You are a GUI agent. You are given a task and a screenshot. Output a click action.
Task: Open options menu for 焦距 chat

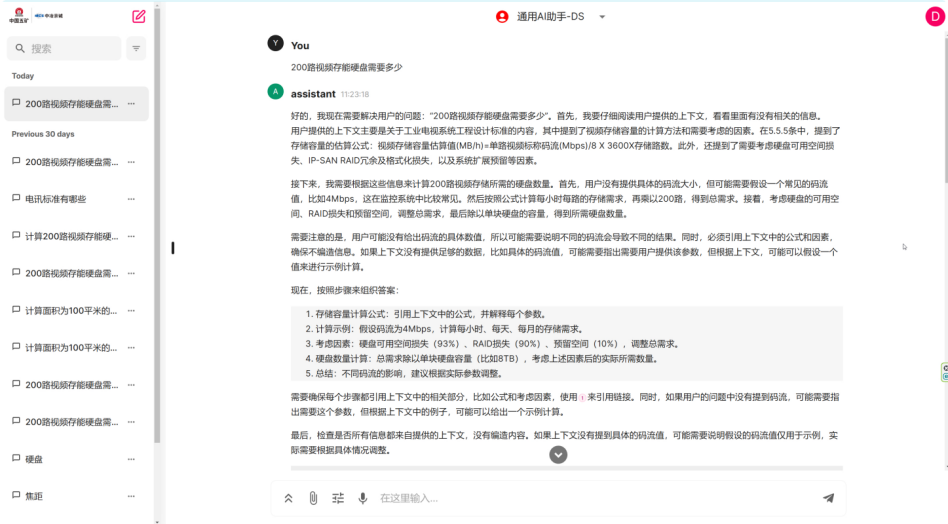[131, 496]
